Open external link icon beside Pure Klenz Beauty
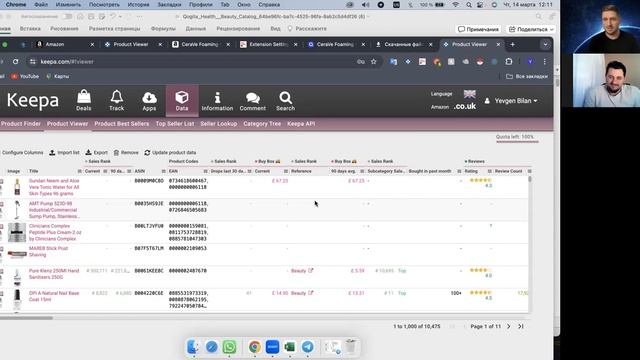Image resolution: width=640 pixels, height=360 pixels. click(311, 270)
